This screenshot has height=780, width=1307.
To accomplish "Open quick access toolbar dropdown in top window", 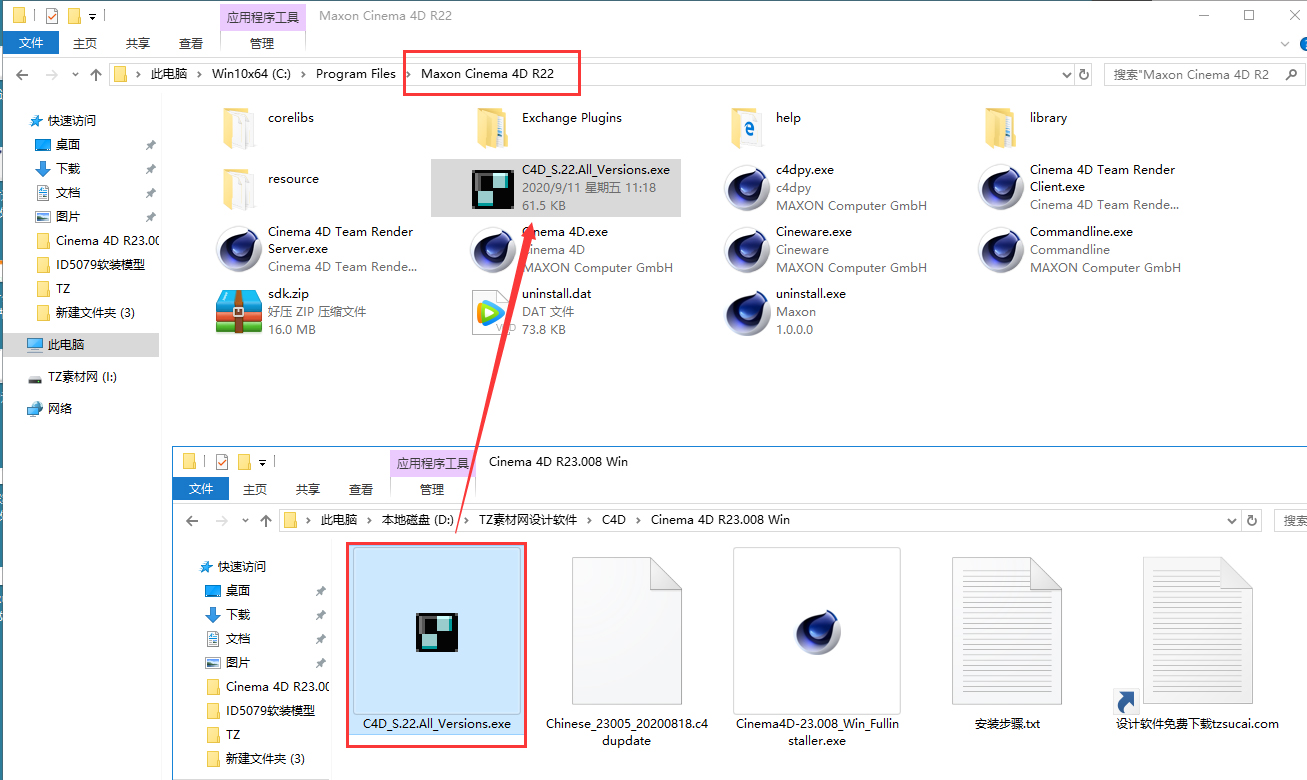I will [93, 17].
